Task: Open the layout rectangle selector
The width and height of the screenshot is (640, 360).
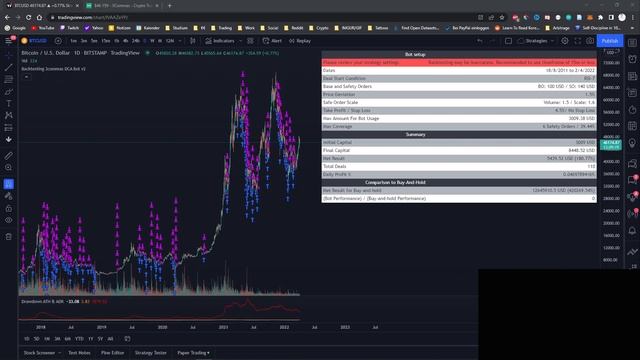Action: click(508, 41)
